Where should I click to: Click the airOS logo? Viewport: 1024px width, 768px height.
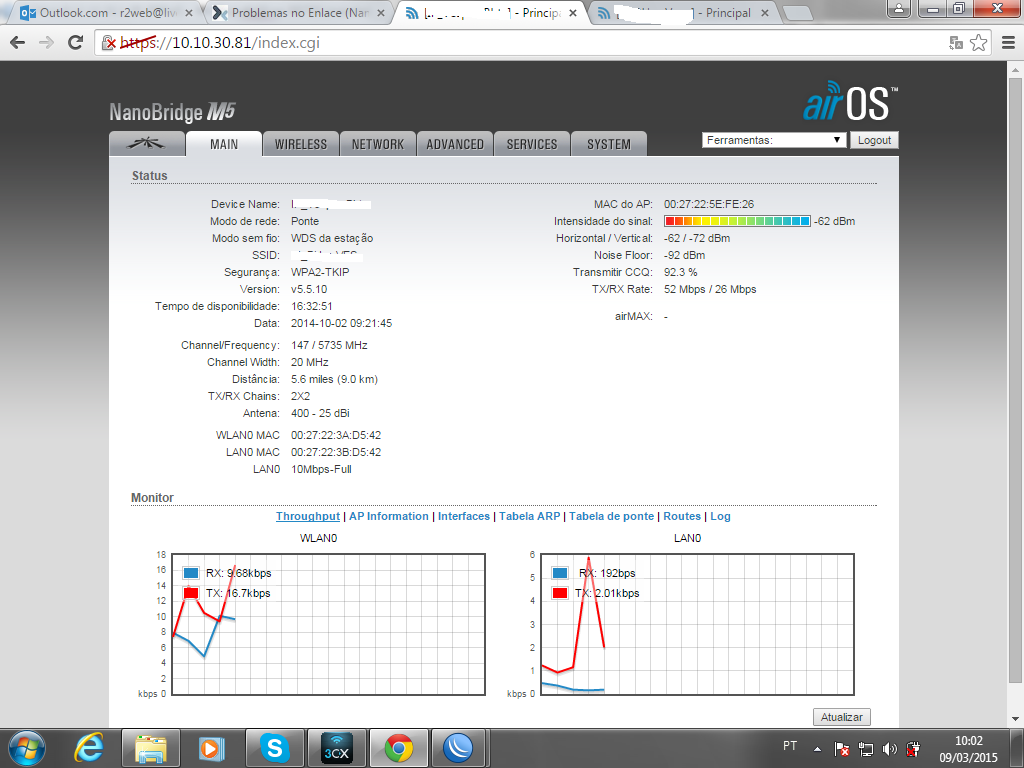click(x=850, y=102)
